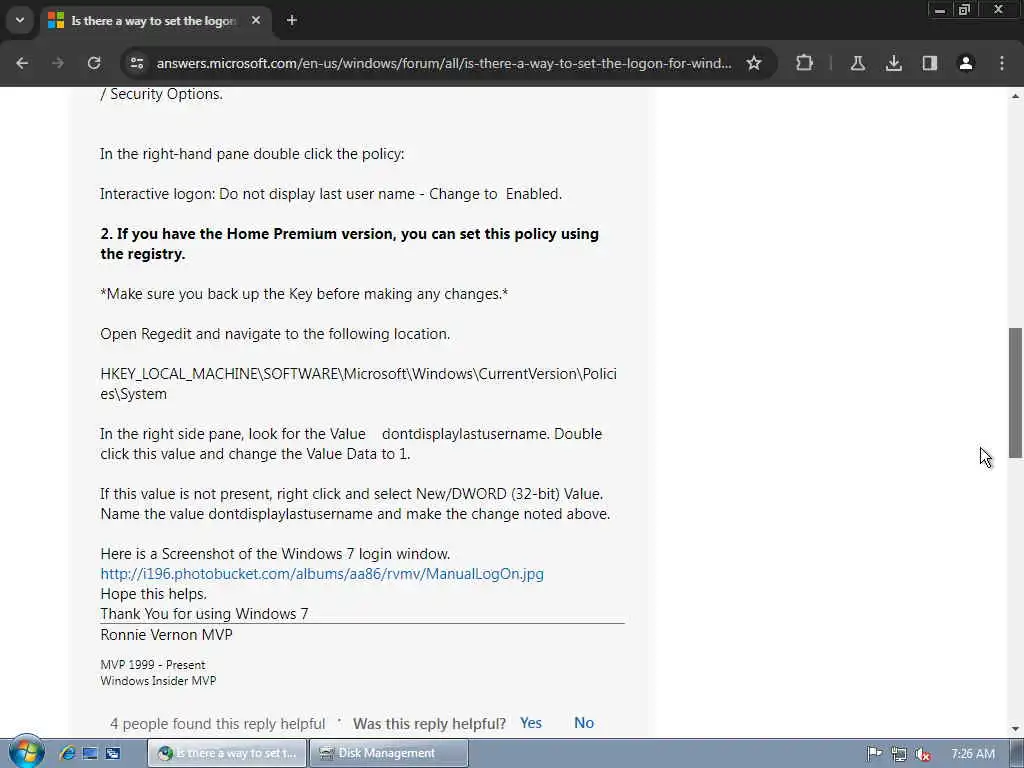This screenshot has width=1024, height=768.
Task: Switch to Chrome taskbar window button
Action: coord(227,753)
